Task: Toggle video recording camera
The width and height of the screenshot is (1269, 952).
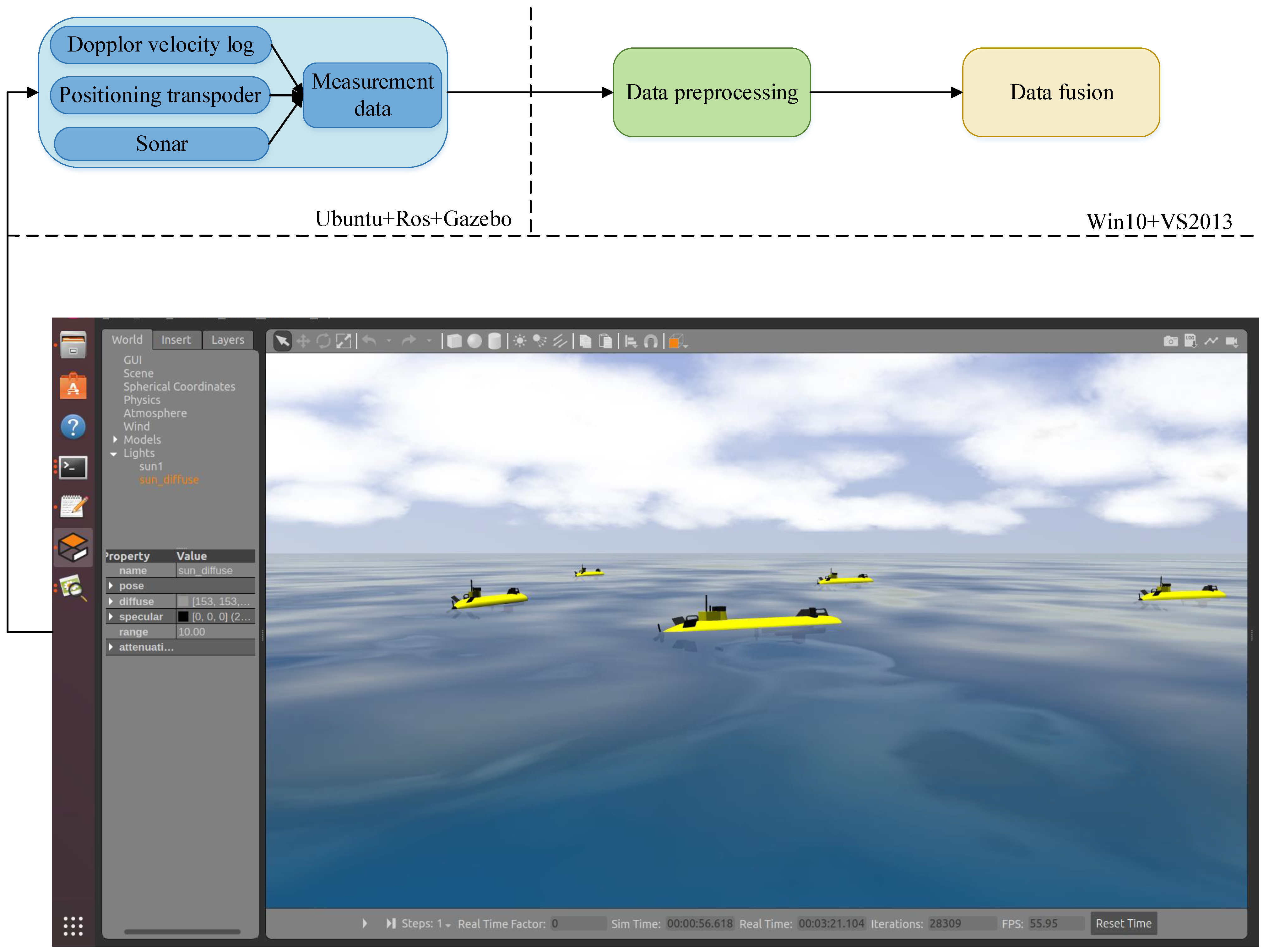Action: [x=1232, y=341]
